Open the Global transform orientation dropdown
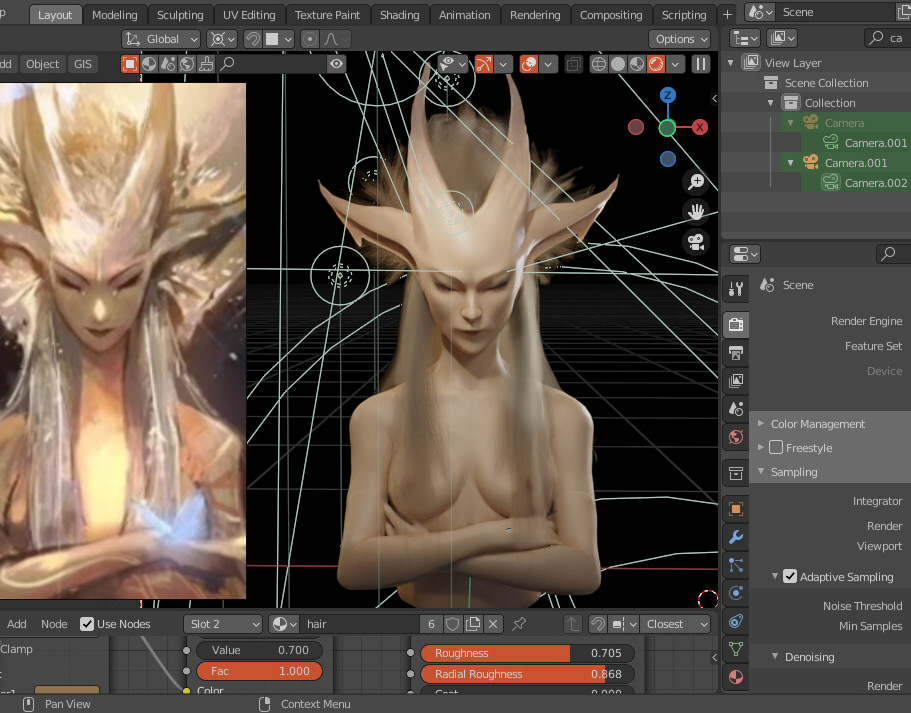 (161, 40)
